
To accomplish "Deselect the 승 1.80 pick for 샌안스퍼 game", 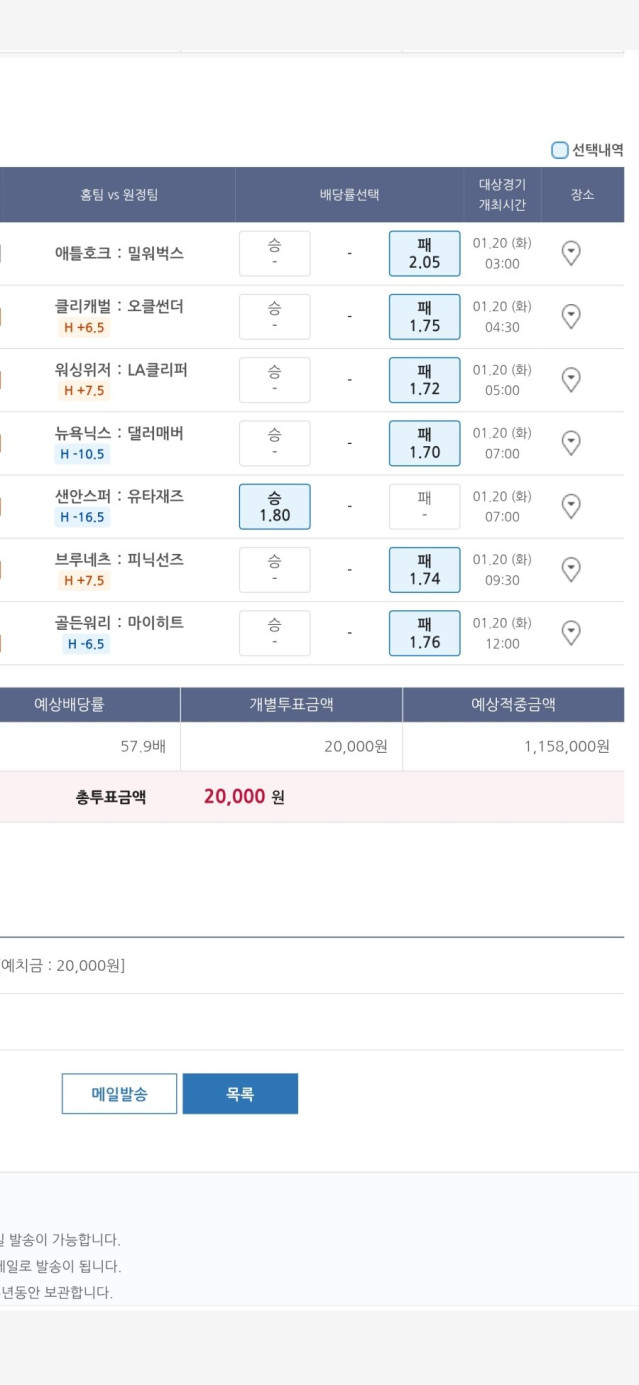I will click(x=274, y=506).
